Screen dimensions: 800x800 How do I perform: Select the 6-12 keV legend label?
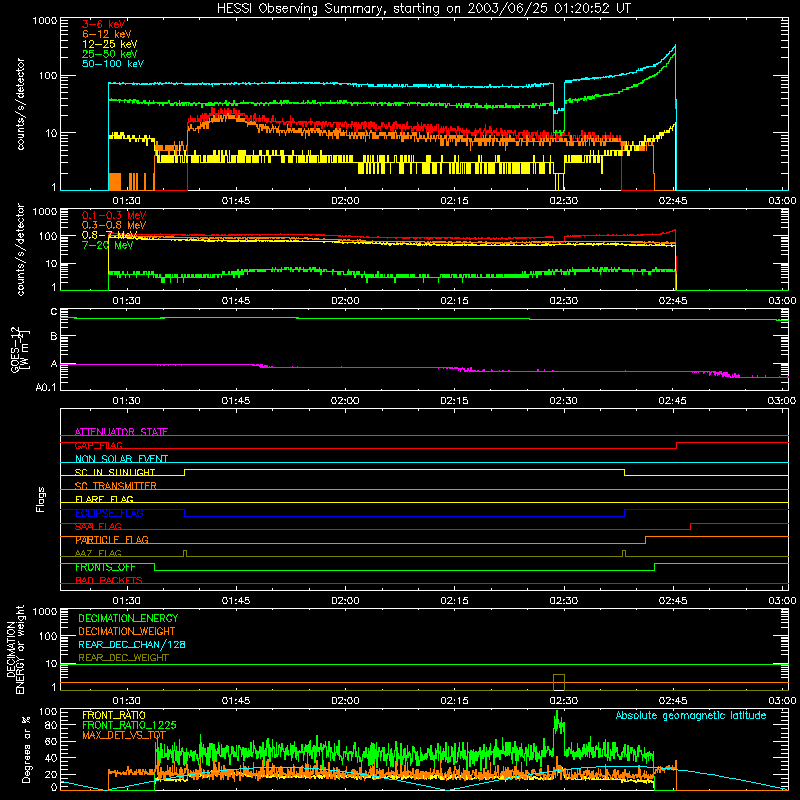coord(107,34)
